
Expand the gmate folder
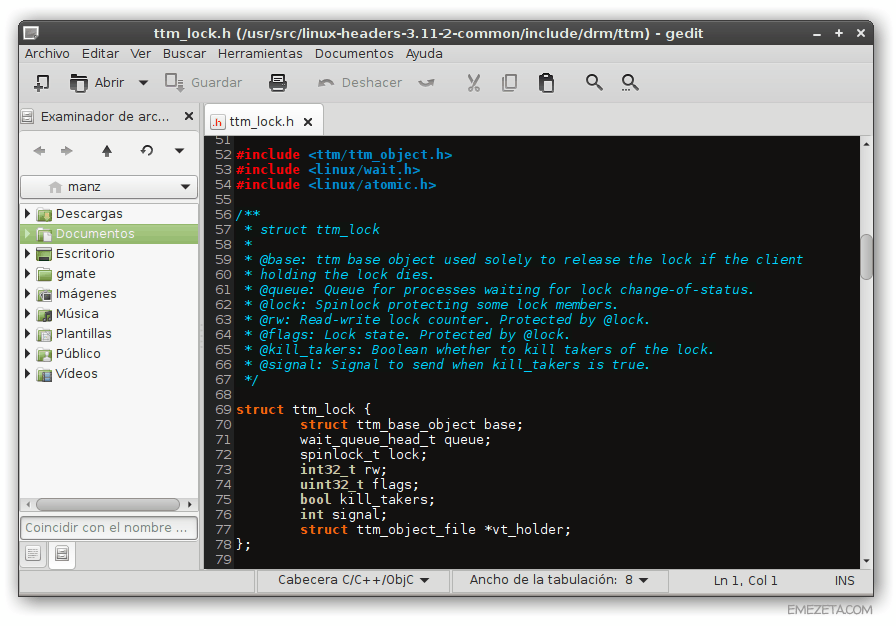27,274
